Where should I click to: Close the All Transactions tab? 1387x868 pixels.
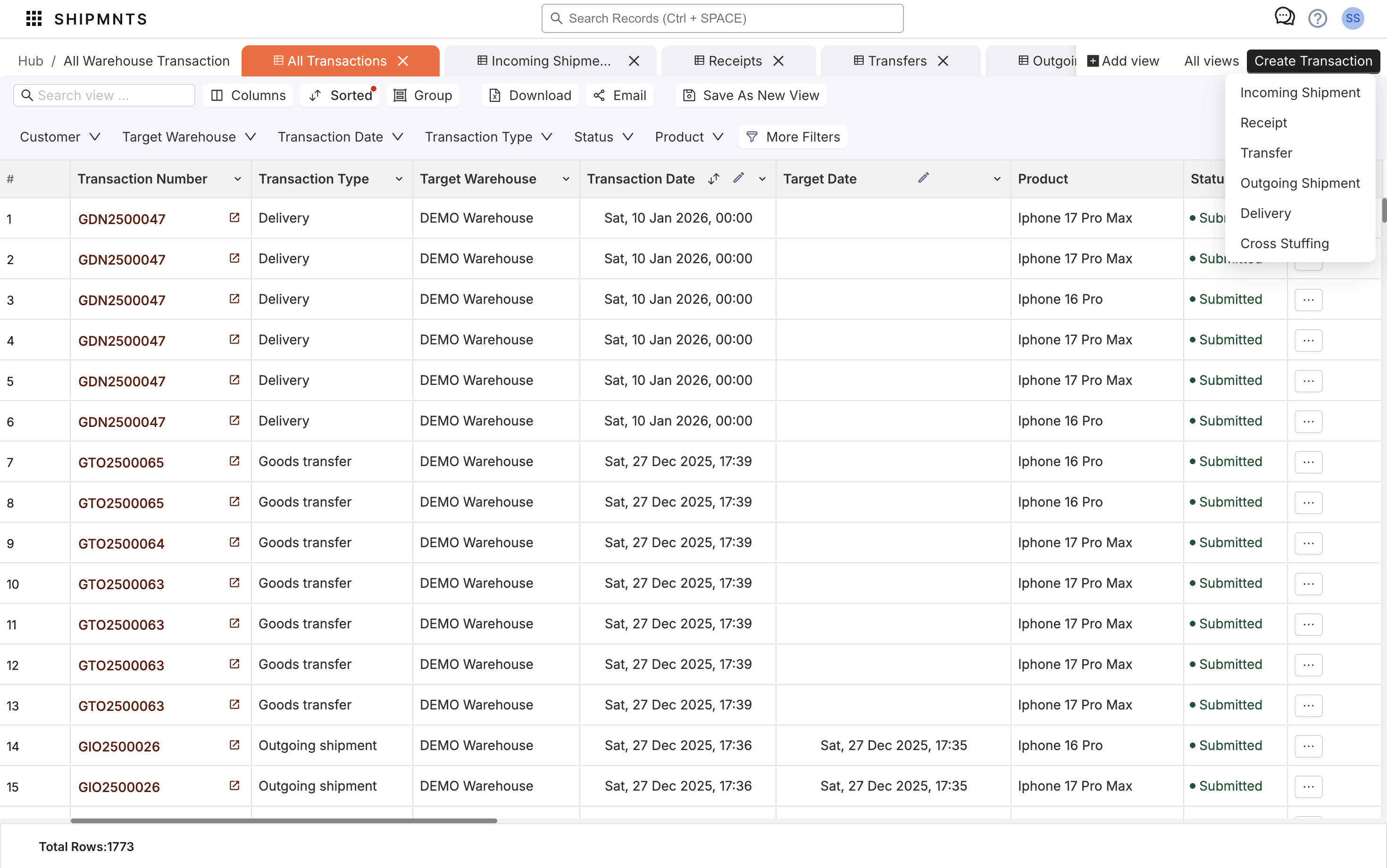coord(403,61)
